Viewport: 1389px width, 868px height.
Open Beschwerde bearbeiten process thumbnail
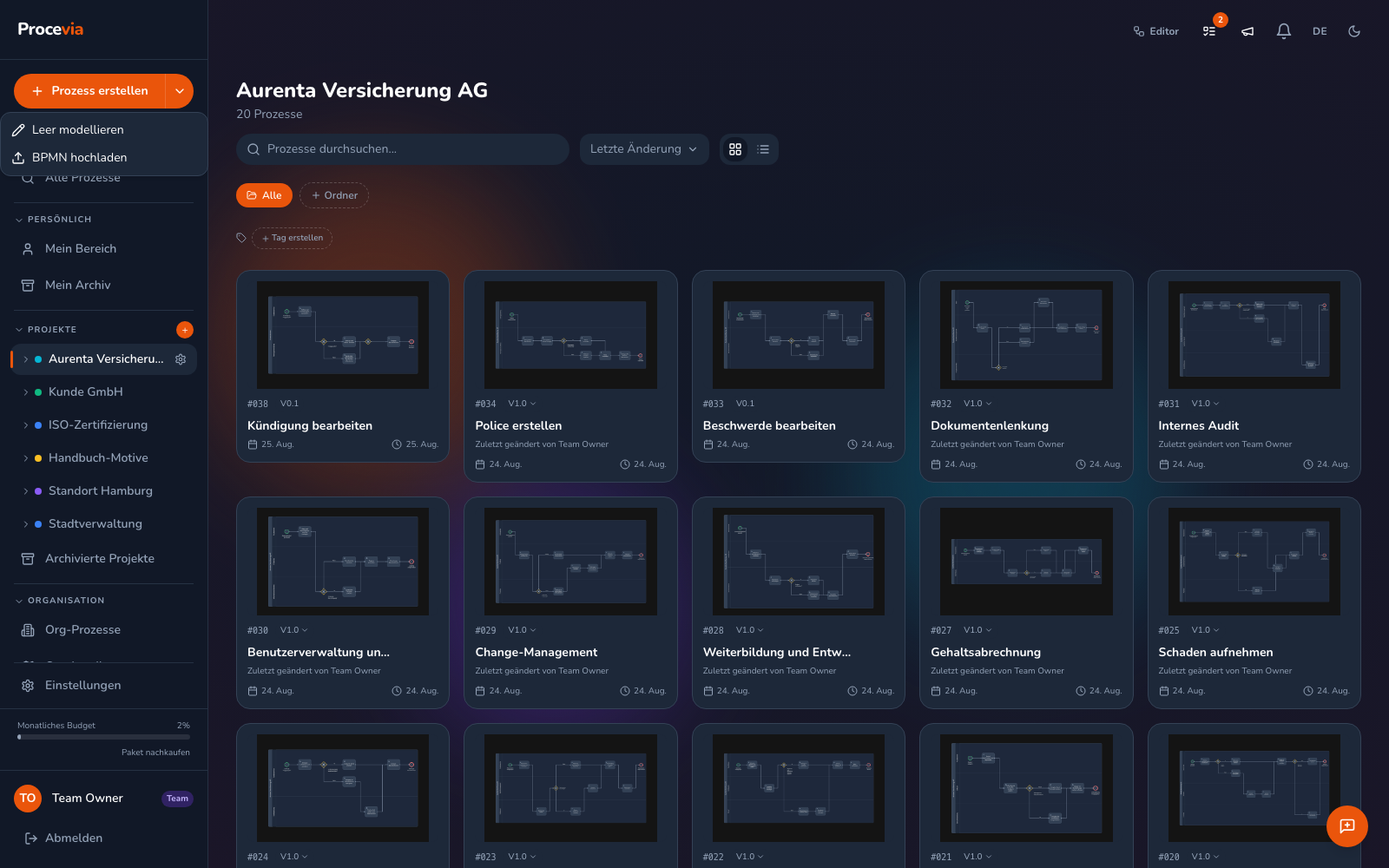click(x=799, y=335)
